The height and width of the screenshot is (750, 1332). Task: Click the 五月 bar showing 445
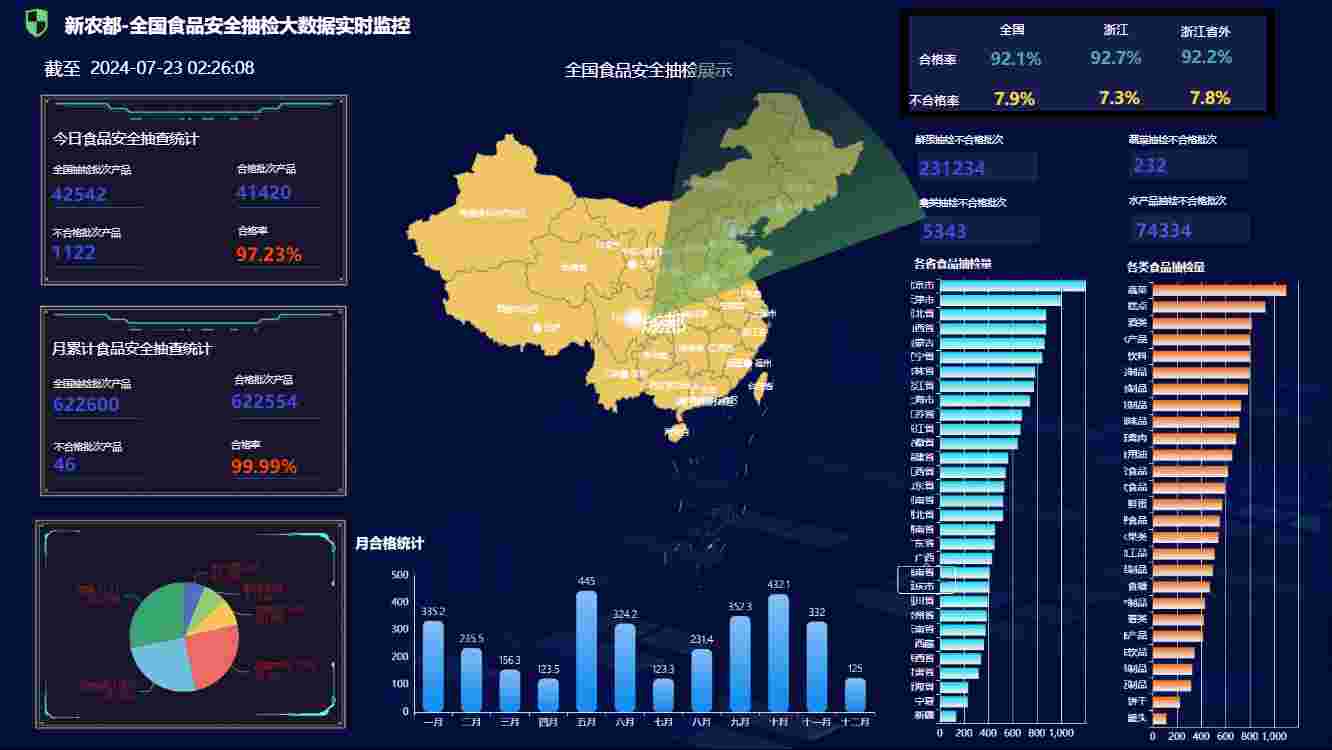(x=586, y=651)
